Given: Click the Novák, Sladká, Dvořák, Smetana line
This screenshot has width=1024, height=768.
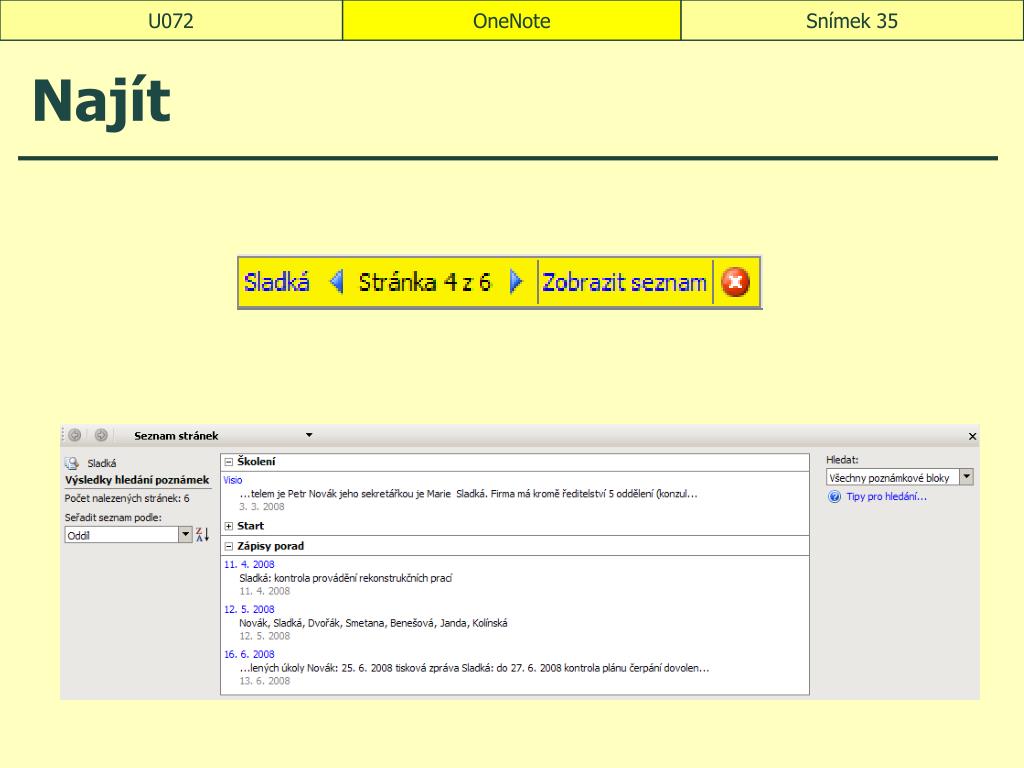Looking at the screenshot, I should point(373,623).
